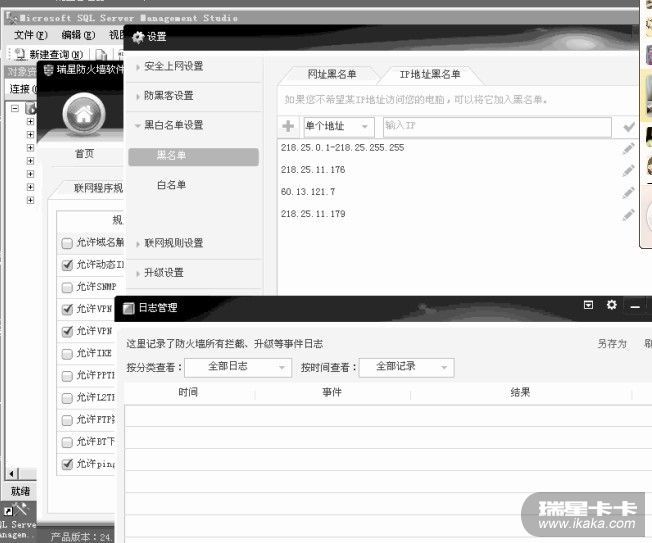
Task: Click the dropdown box icon in 日志管理 title bar
Action: 588,305
